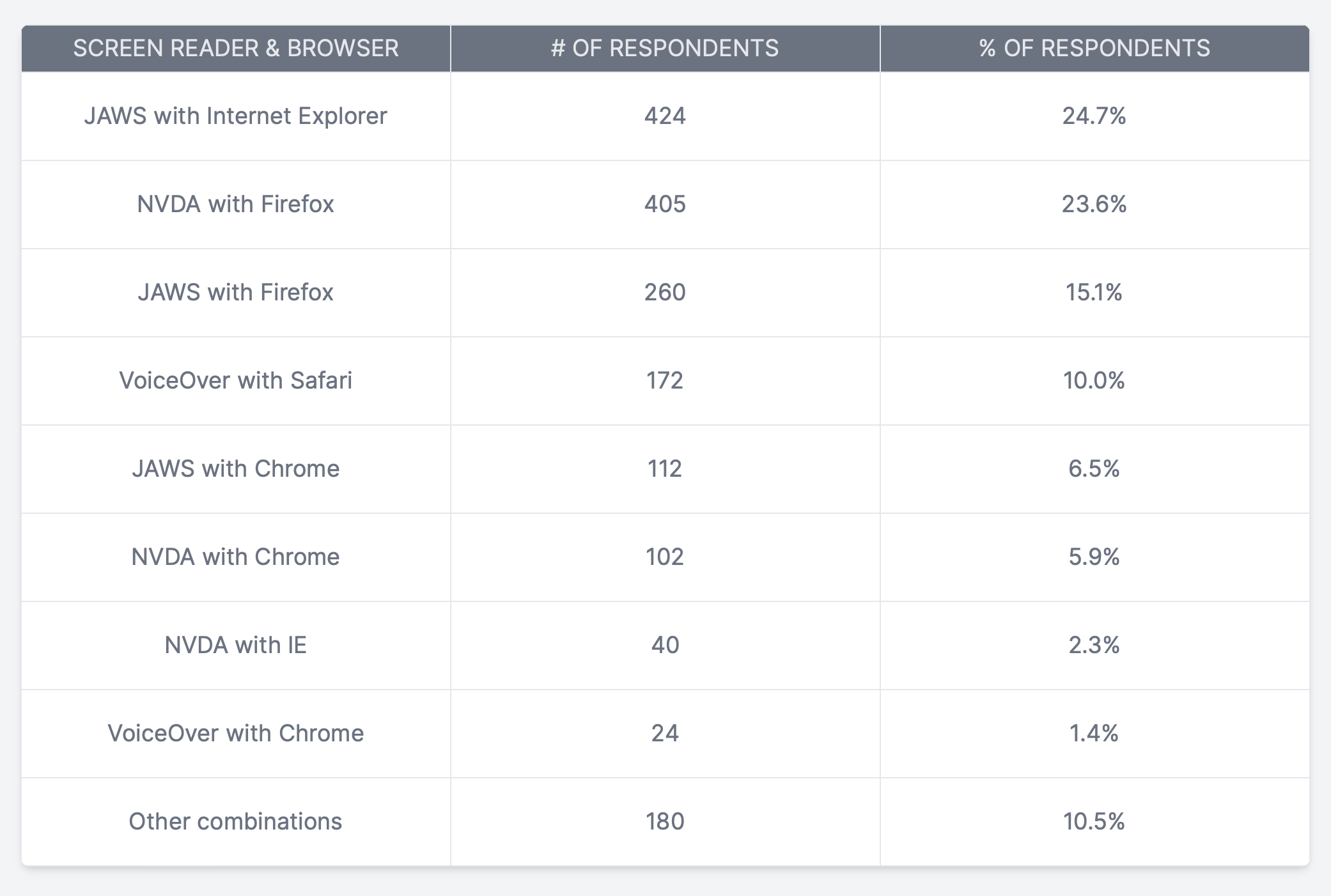Click the 24.7% percentage value
Screen dimensions: 1331x896
pyautogui.click(x=1094, y=116)
